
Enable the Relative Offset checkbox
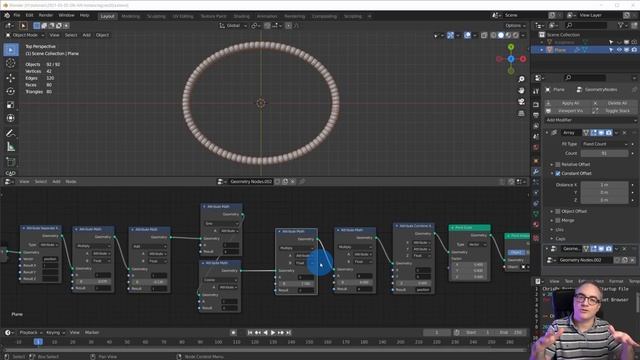(558, 164)
